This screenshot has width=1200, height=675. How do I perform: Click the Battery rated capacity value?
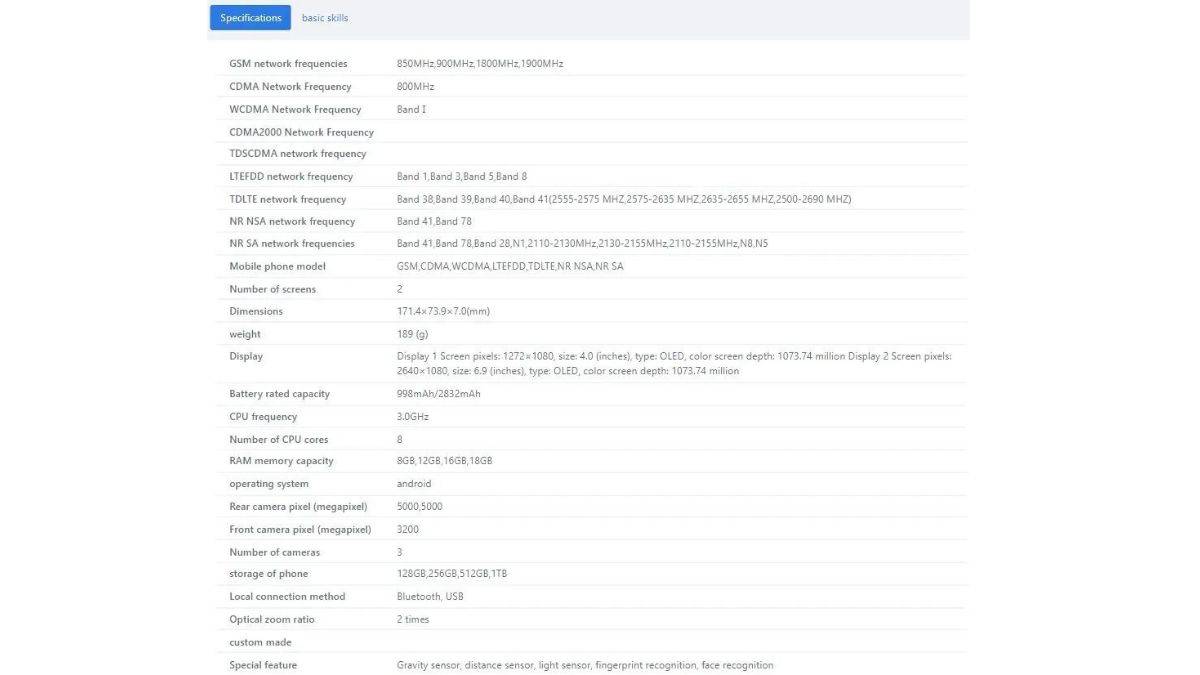coord(438,394)
